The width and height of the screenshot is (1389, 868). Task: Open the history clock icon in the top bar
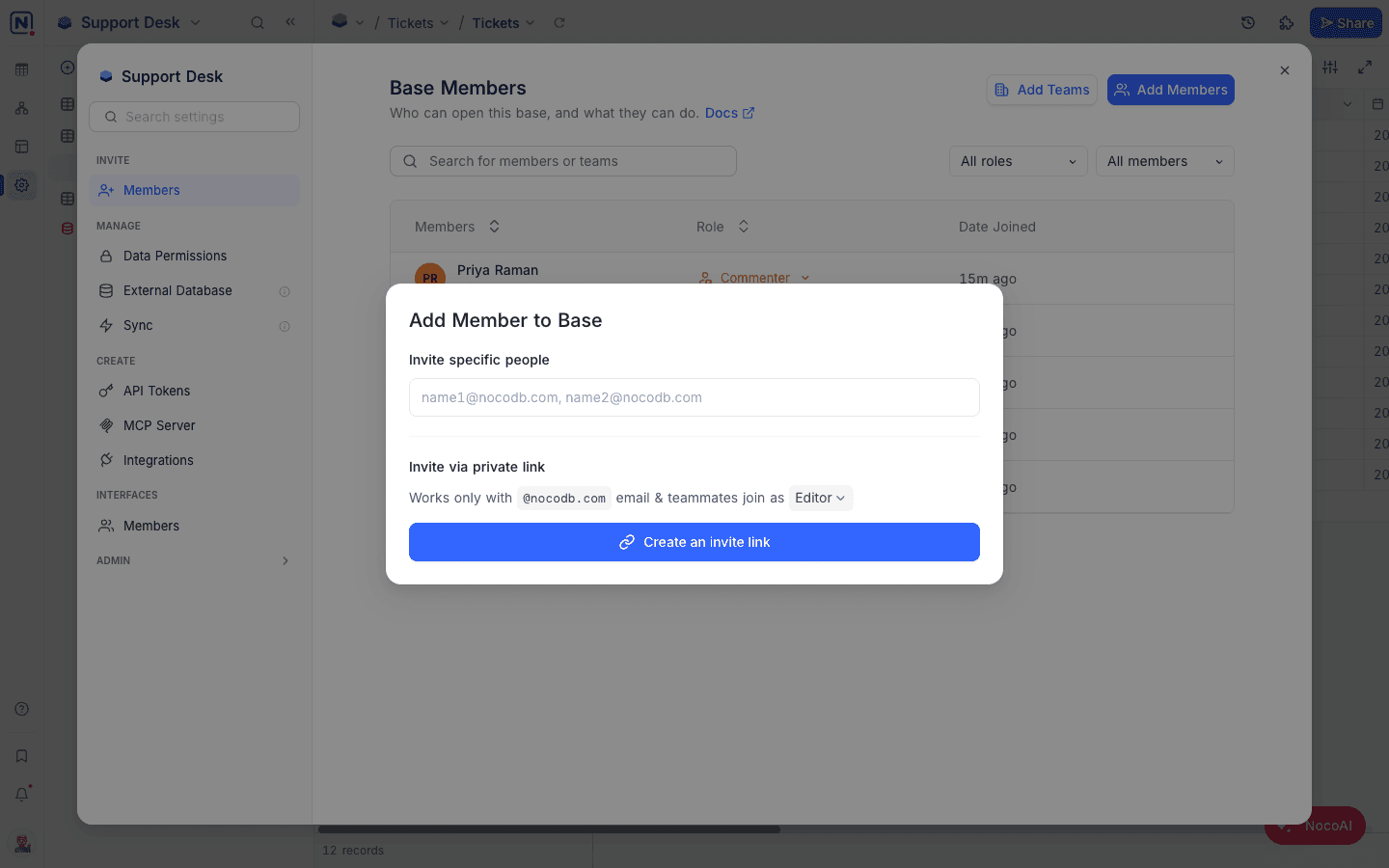(1248, 22)
